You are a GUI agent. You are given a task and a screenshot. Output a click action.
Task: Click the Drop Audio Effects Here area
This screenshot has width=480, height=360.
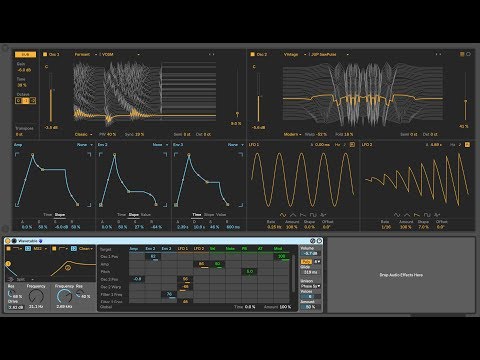(401, 275)
